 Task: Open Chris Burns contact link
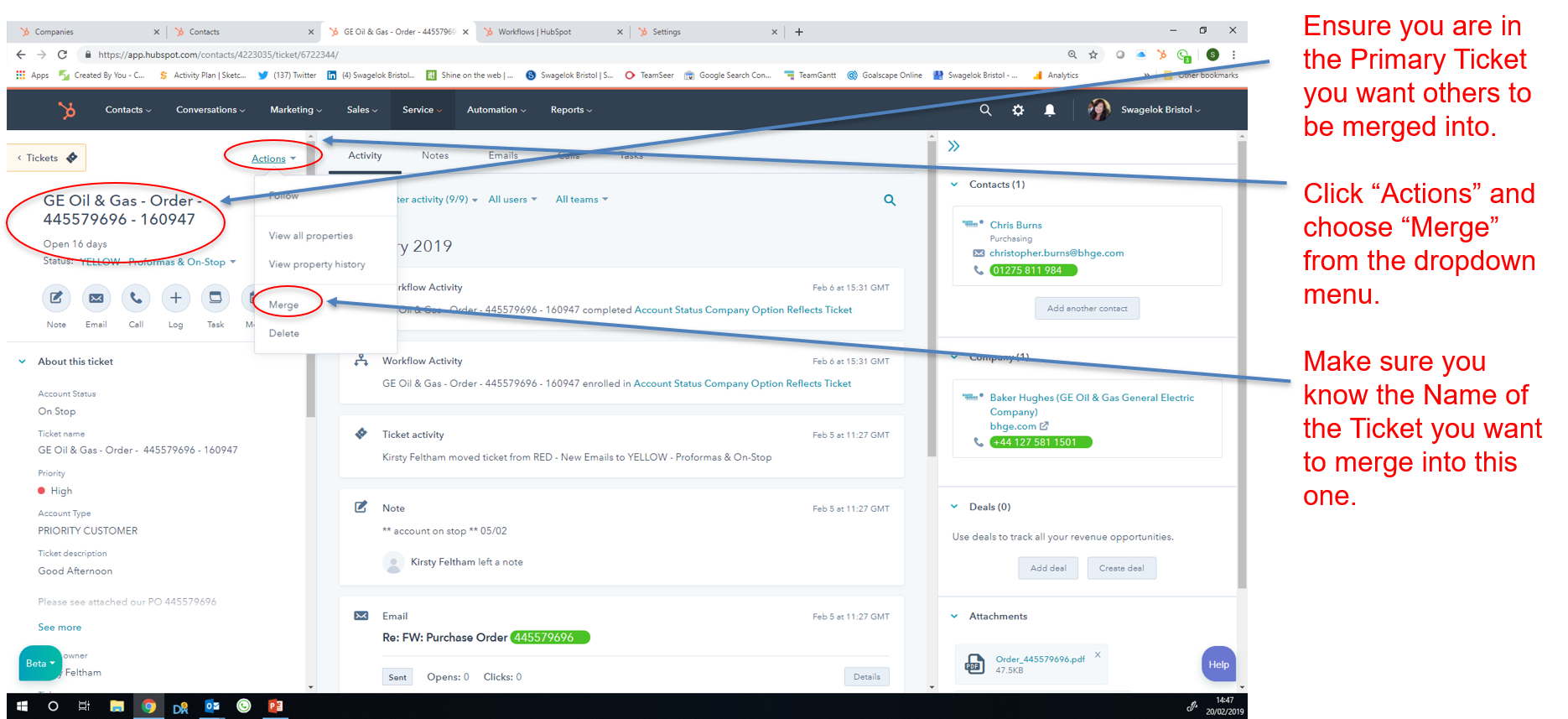click(1015, 225)
